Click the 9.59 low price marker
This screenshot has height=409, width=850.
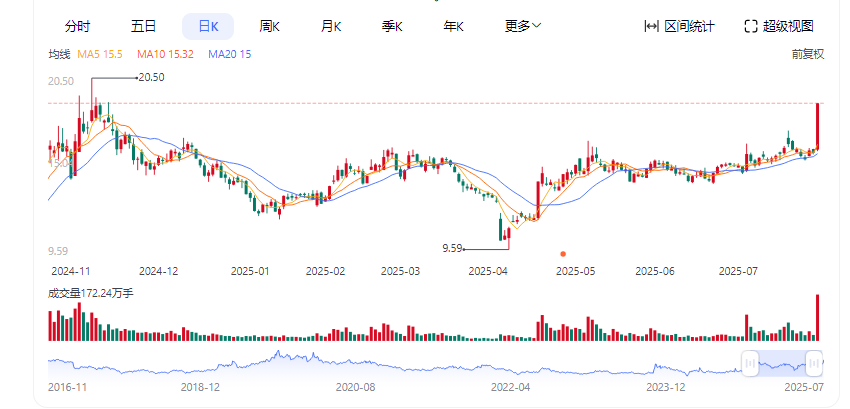click(453, 248)
